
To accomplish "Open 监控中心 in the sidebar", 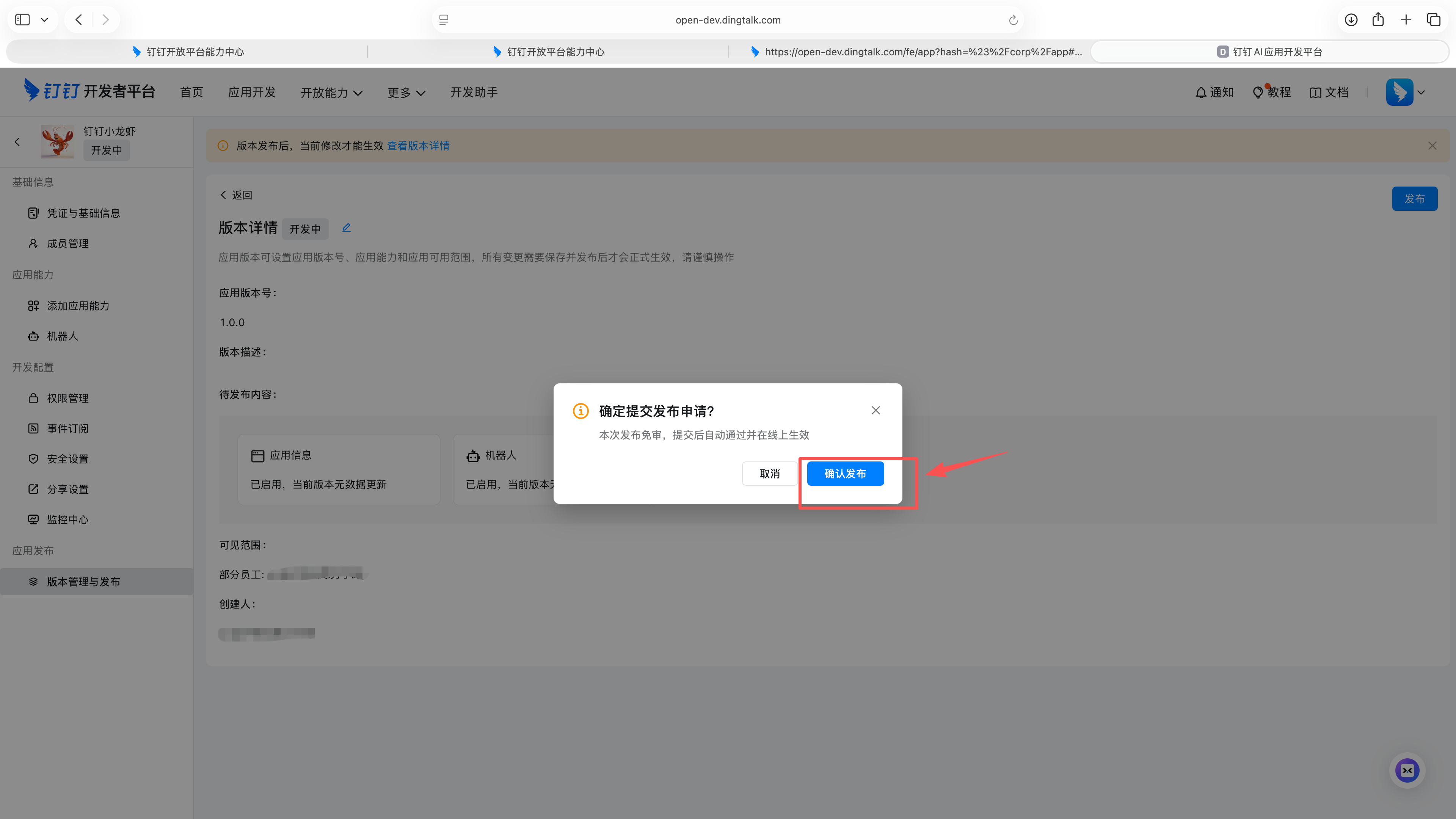I will tap(67, 519).
